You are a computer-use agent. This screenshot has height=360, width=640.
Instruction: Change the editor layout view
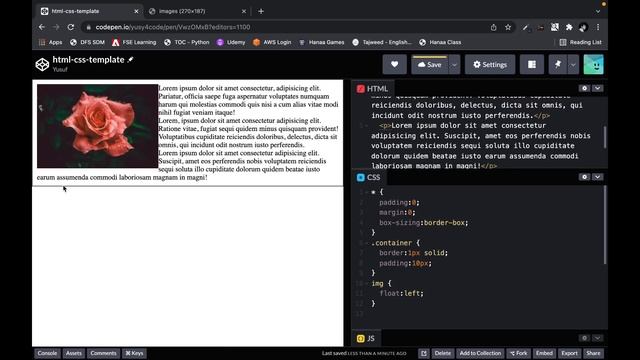click(532, 64)
